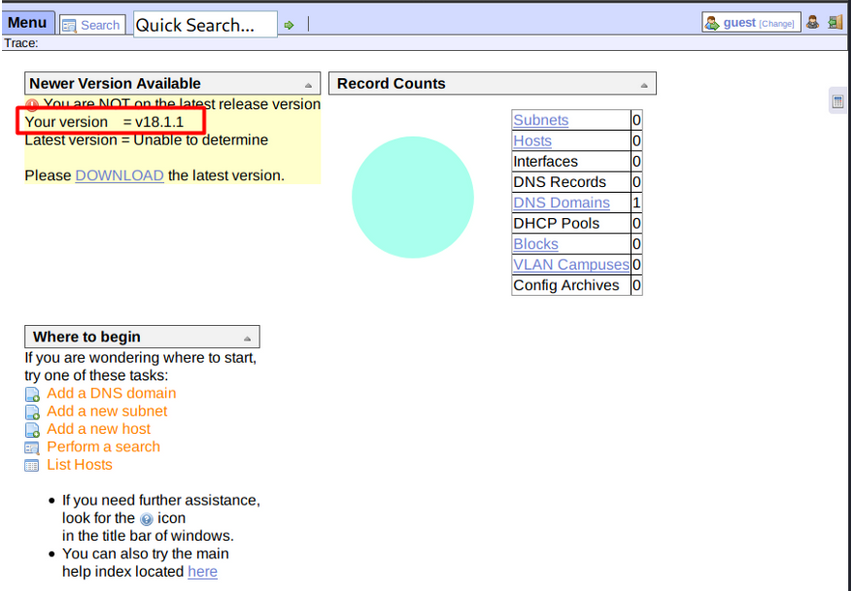Collapse the Record Counts panel
The width and height of the screenshot is (851, 591).
coord(644,85)
